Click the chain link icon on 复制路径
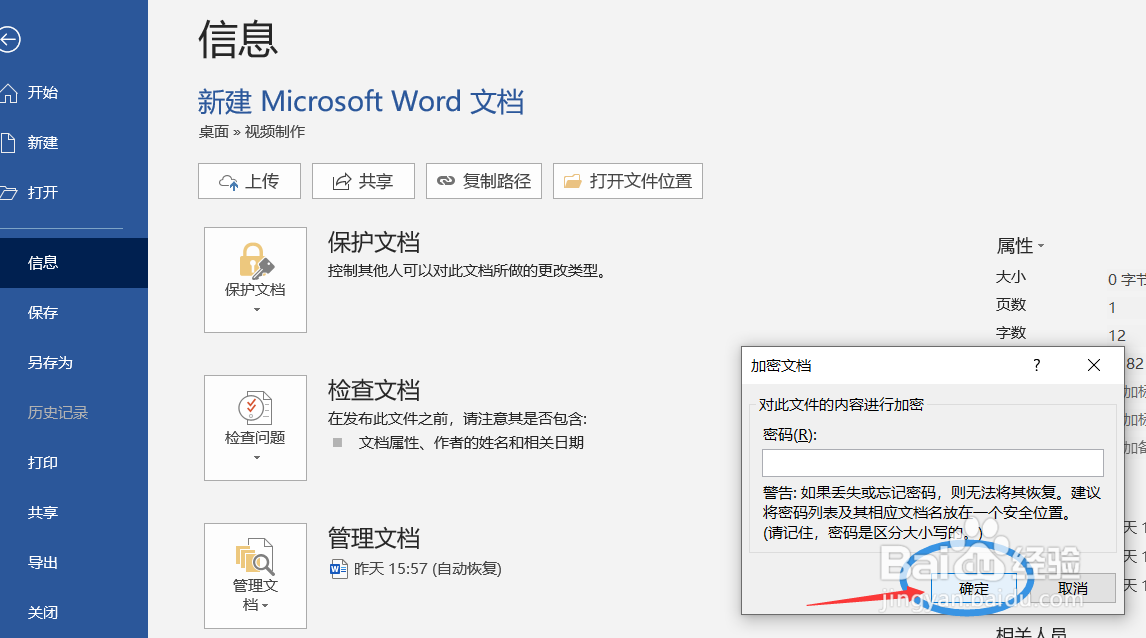1146x638 pixels. pyautogui.click(x=446, y=181)
